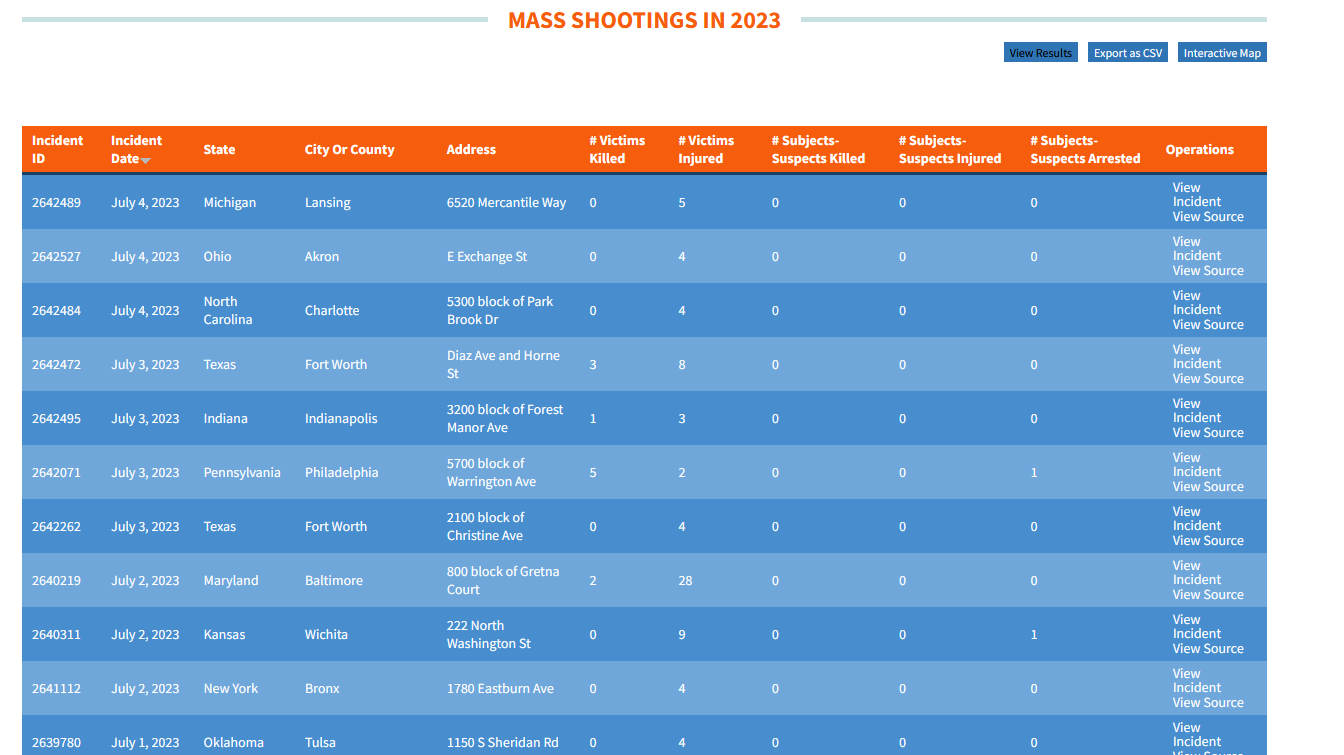Click the New York state cell
This screenshot has width=1344, height=755.
click(231, 689)
